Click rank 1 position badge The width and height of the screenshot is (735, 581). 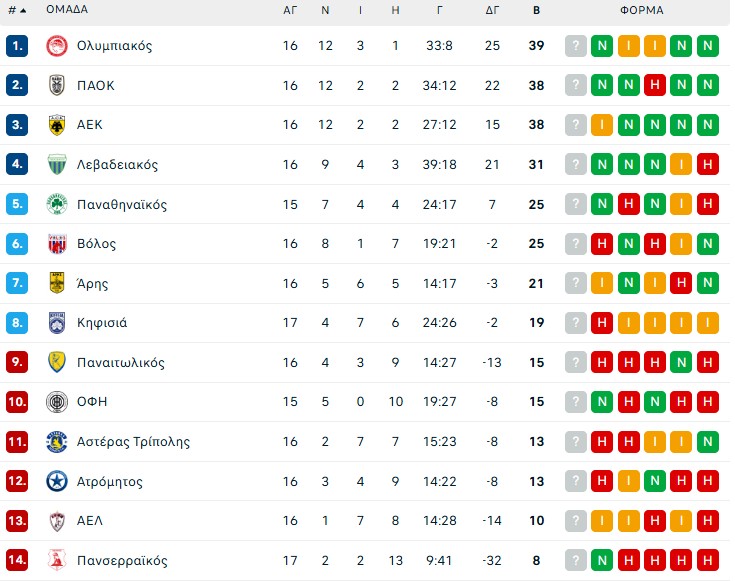[17, 46]
